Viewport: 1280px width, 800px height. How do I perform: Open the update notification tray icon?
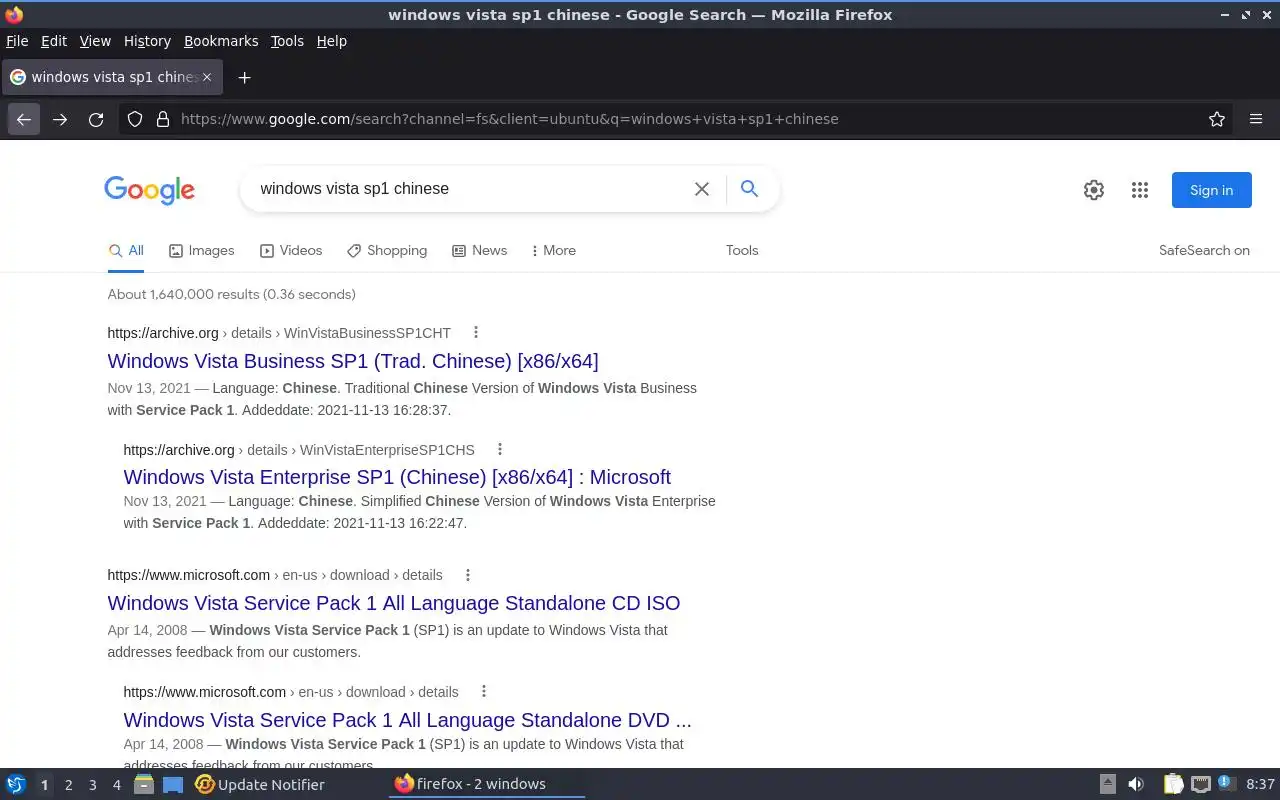1227,785
